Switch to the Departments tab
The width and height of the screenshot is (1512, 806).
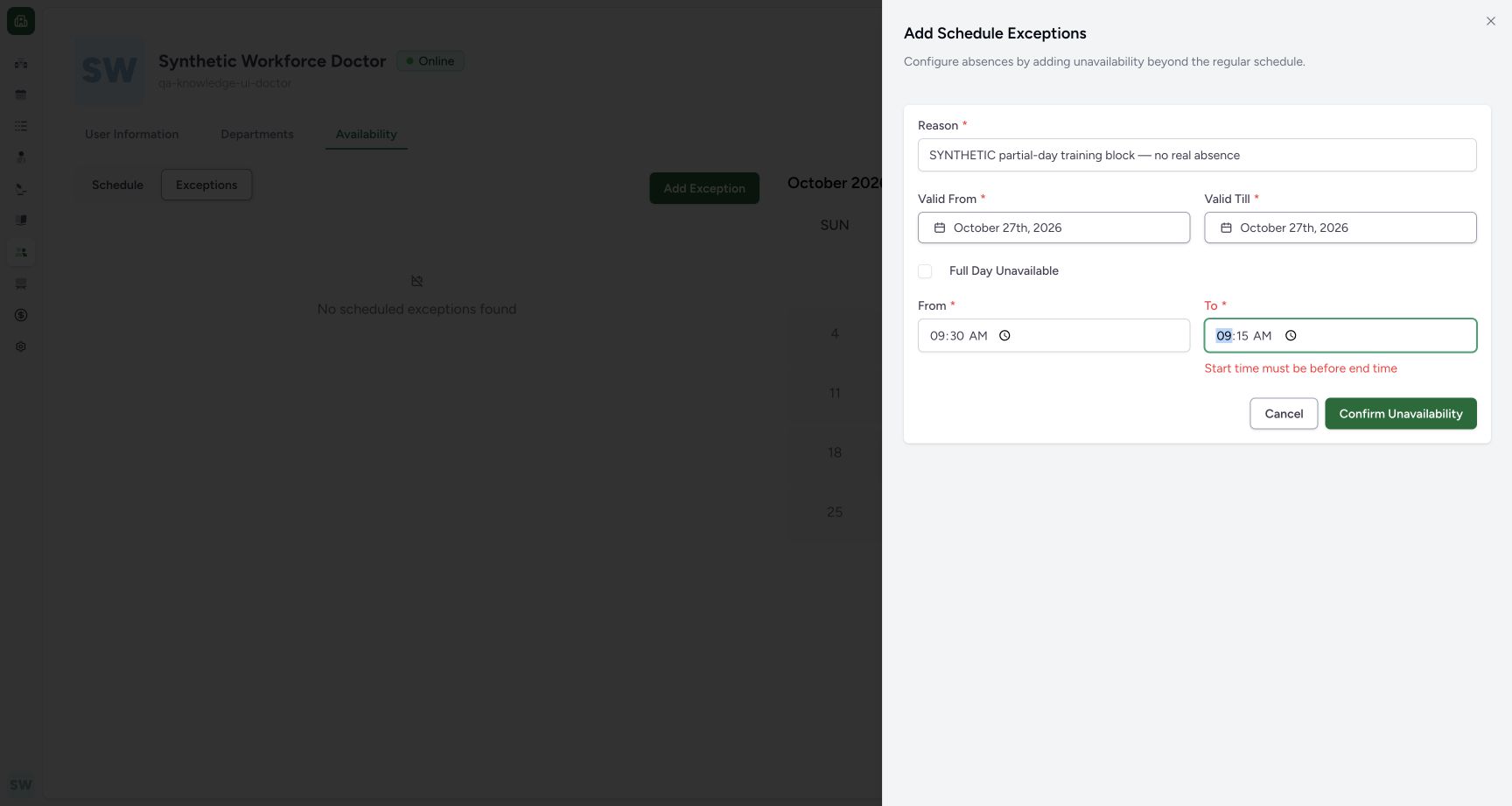click(257, 134)
